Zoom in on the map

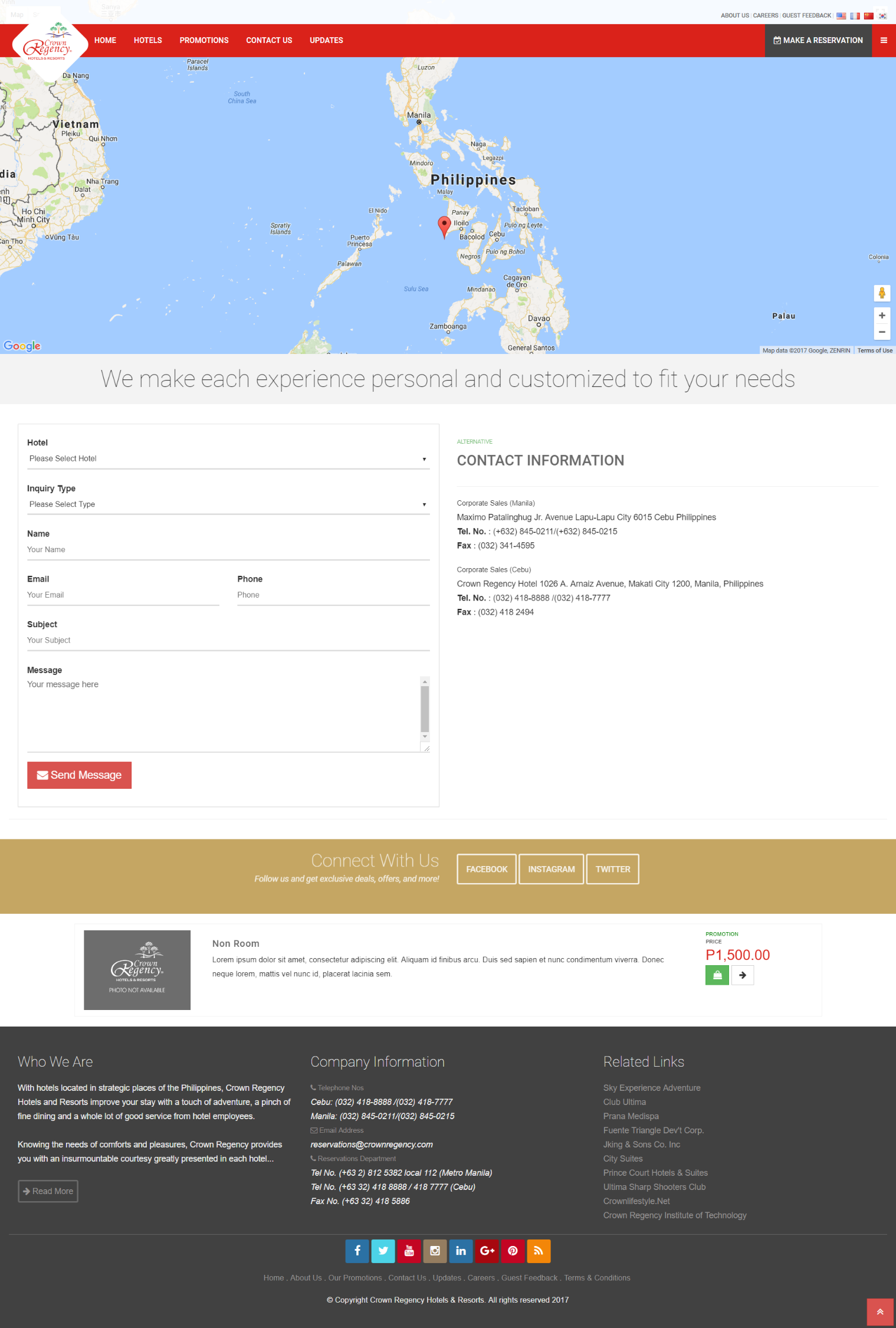(x=882, y=316)
